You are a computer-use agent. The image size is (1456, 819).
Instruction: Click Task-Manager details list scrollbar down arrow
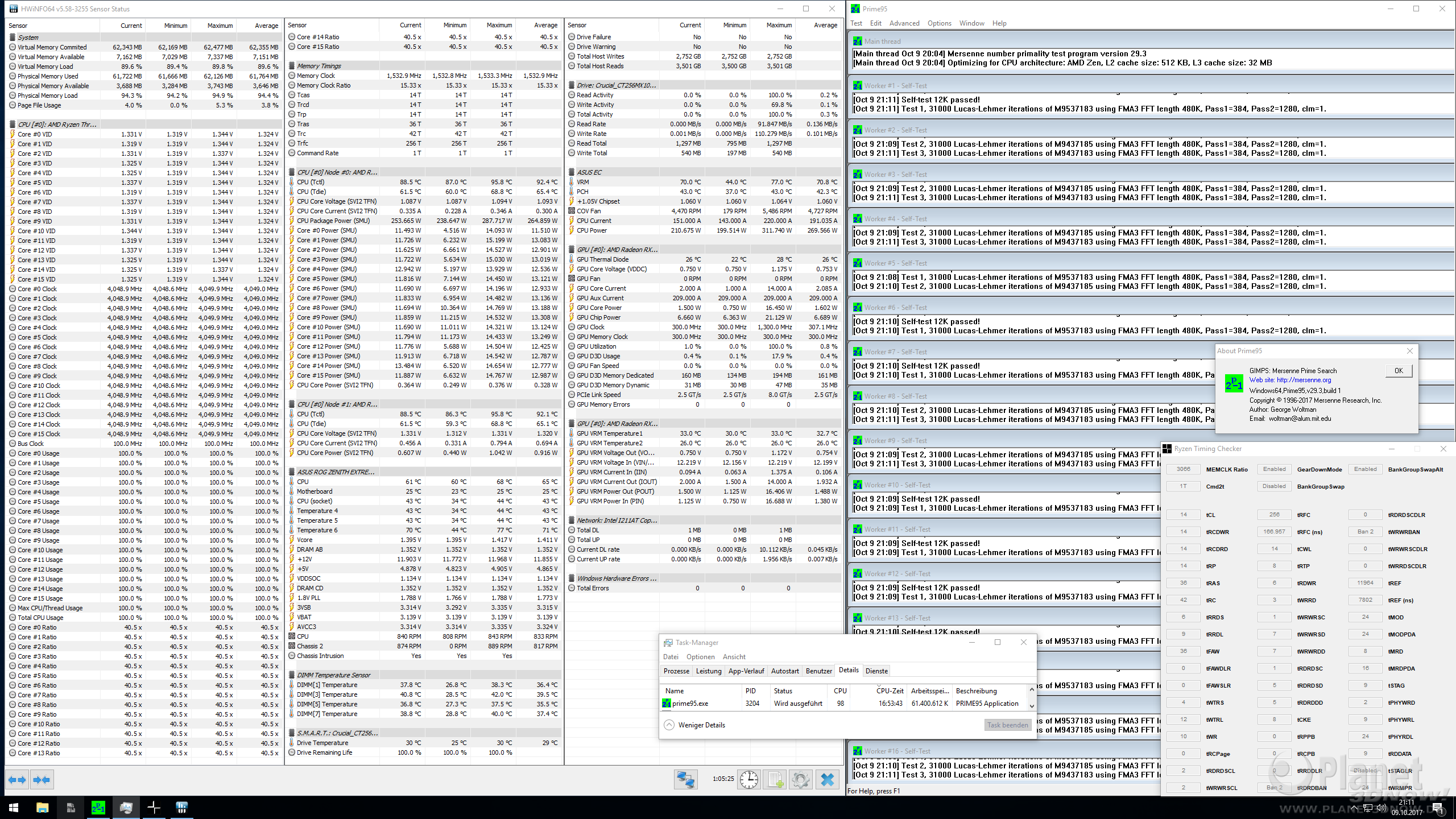click(x=1032, y=705)
